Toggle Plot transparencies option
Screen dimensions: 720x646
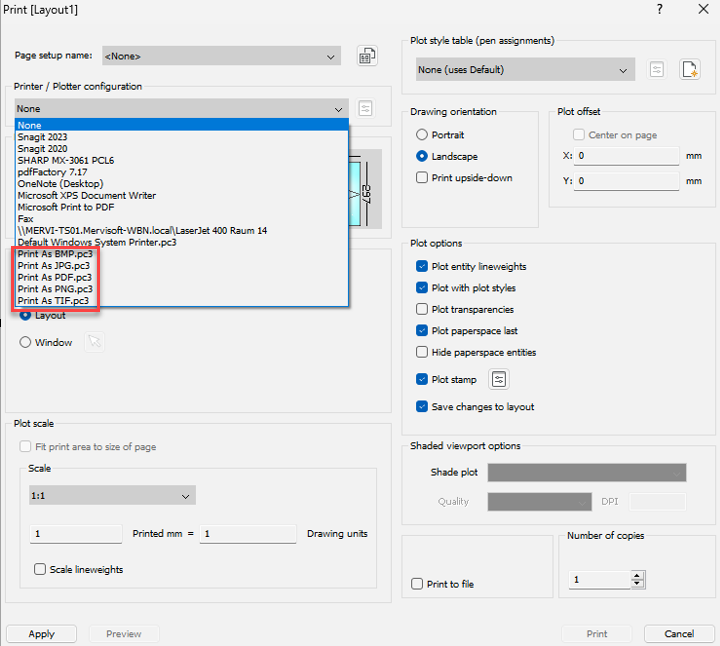tap(422, 310)
